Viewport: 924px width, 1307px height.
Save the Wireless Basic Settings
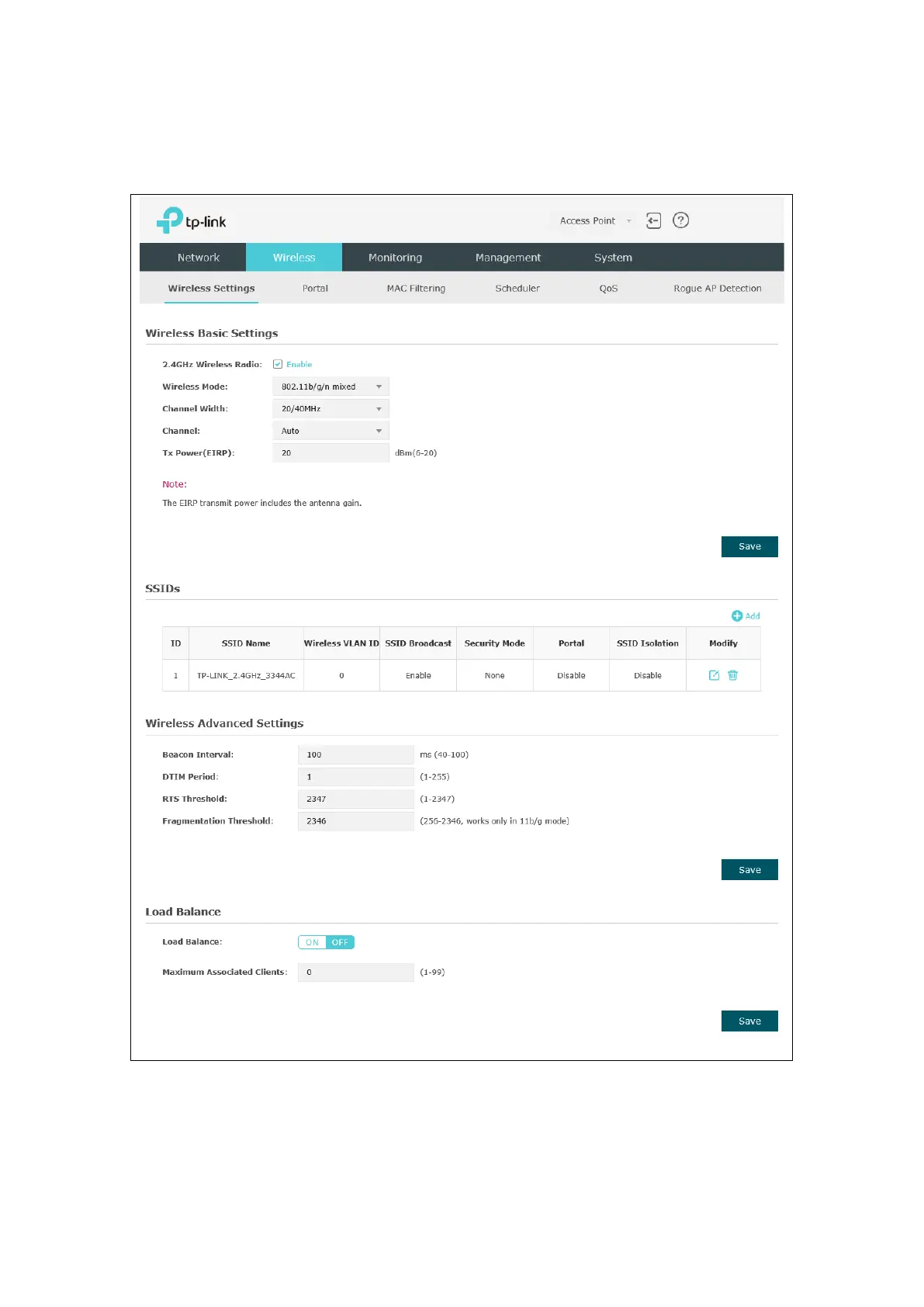(749, 546)
